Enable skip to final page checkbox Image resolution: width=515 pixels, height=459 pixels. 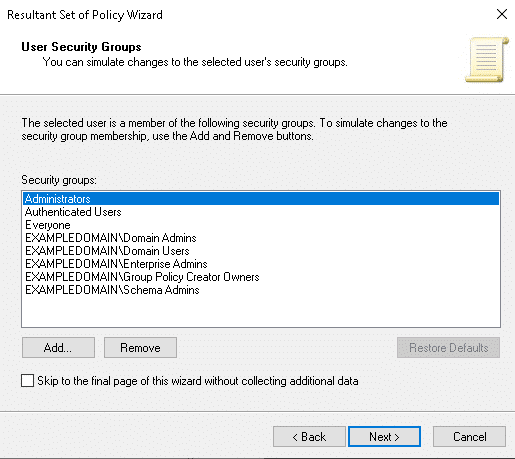point(27,380)
